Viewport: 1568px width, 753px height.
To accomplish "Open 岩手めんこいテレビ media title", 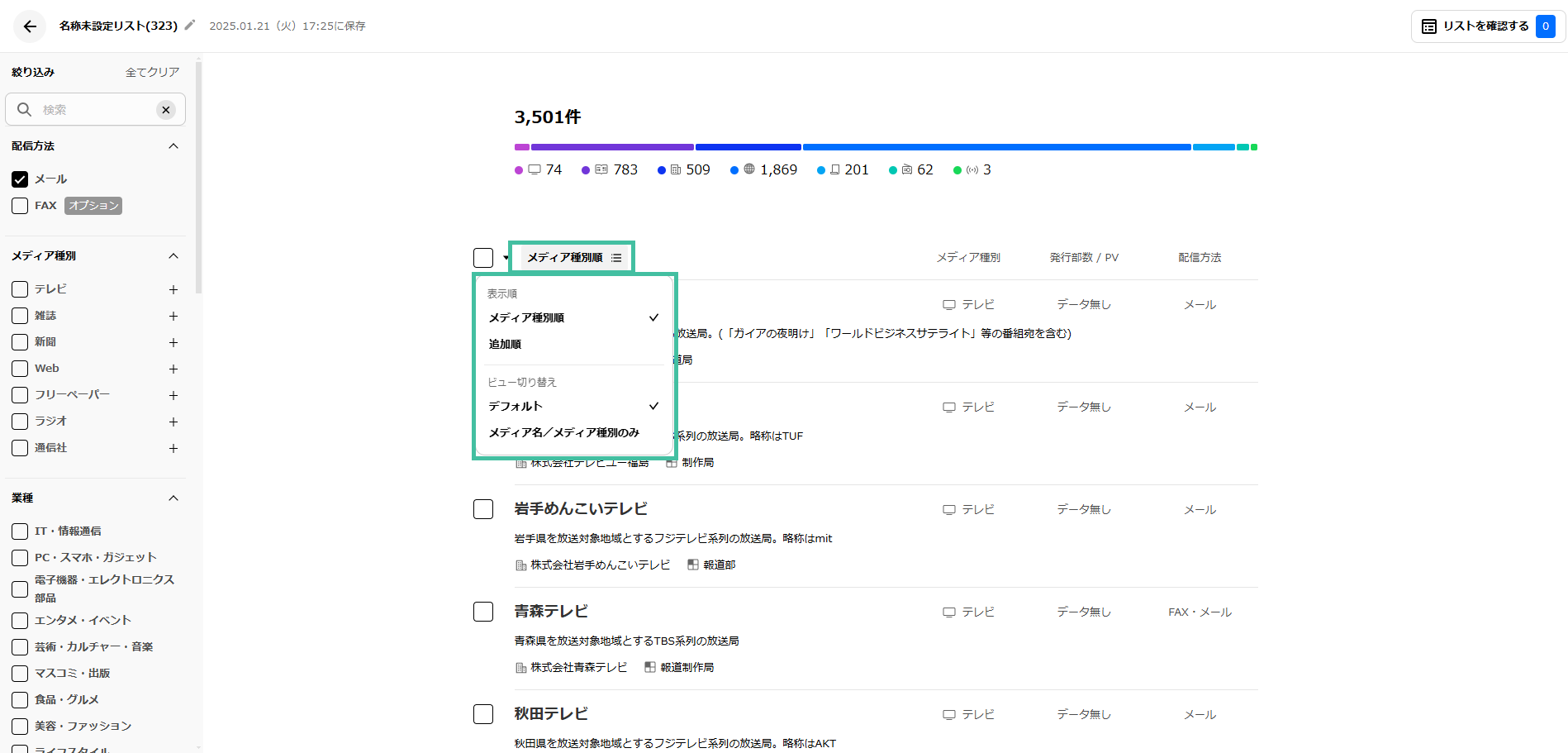I will click(x=581, y=509).
